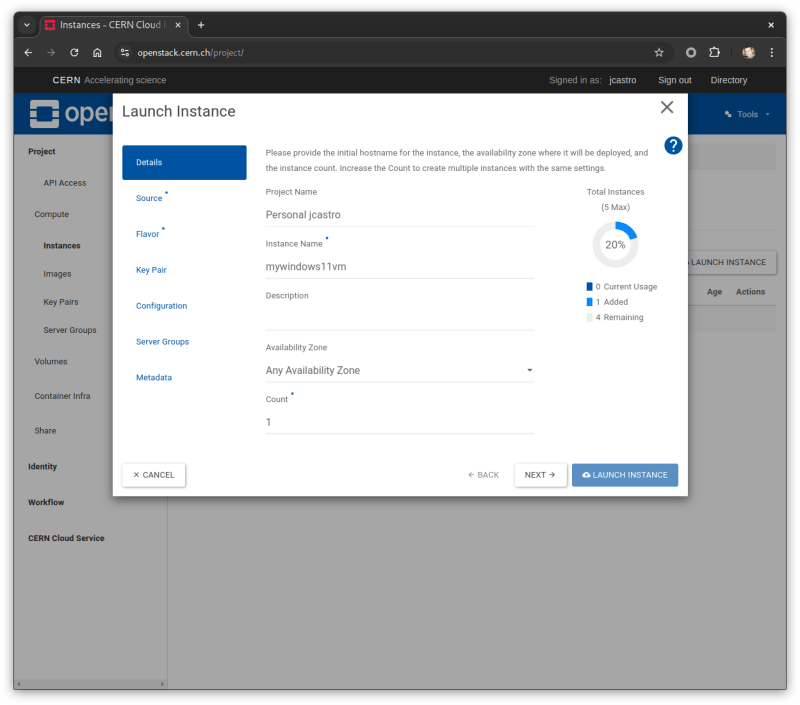Open Chrome's three-dot menu
The width and height of the screenshot is (800, 705).
(772, 52)
